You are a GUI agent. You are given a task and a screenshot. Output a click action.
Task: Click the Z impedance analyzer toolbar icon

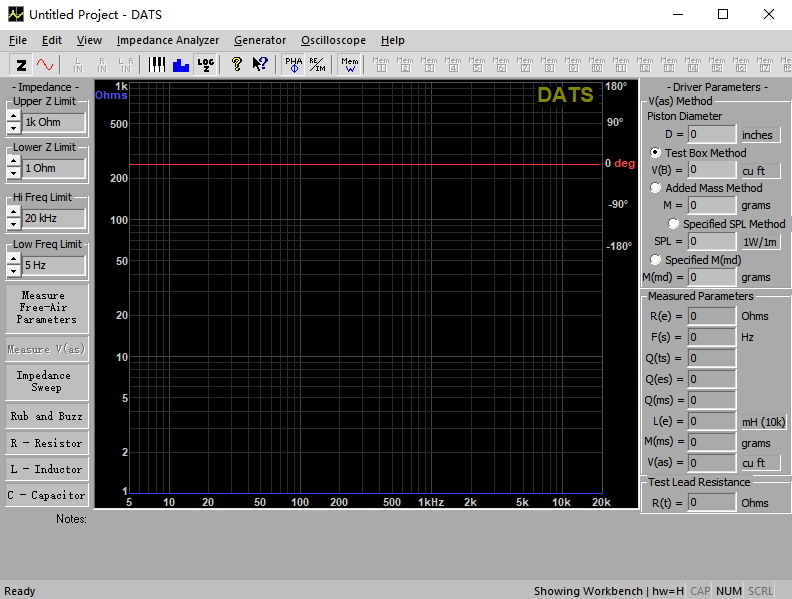coord(21,65)
